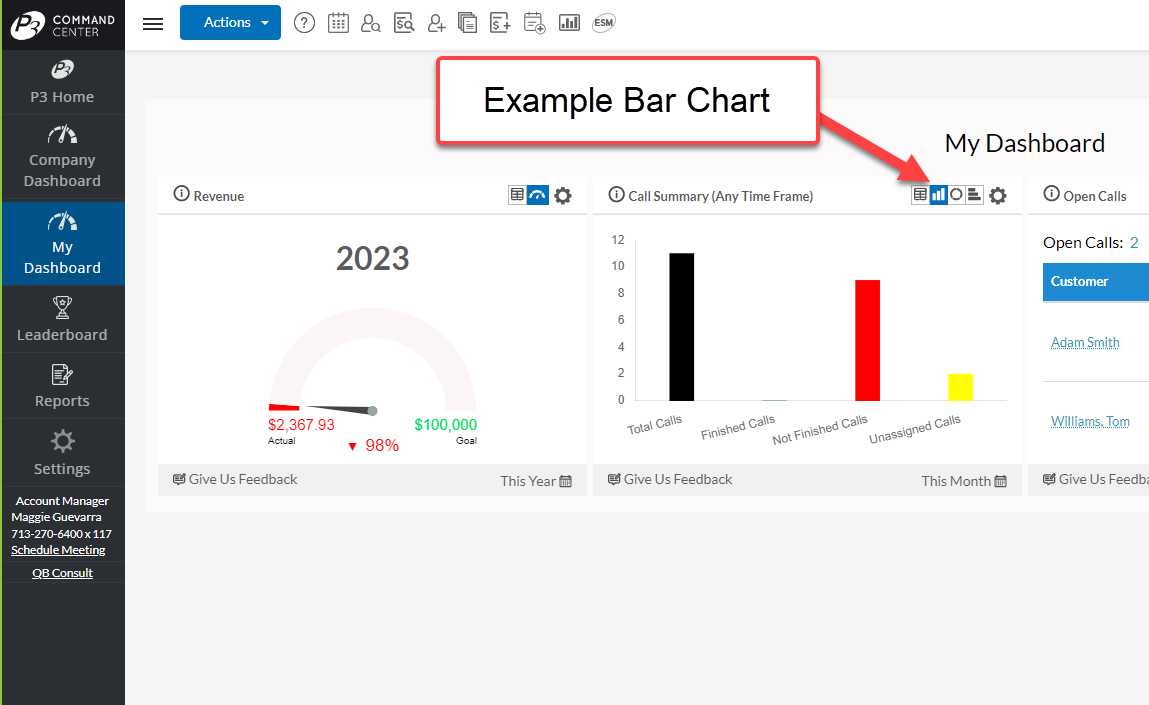Viewport: 1149px width, 705px height.
Task: Open the This Month date range picker
Action: [964, 481]
